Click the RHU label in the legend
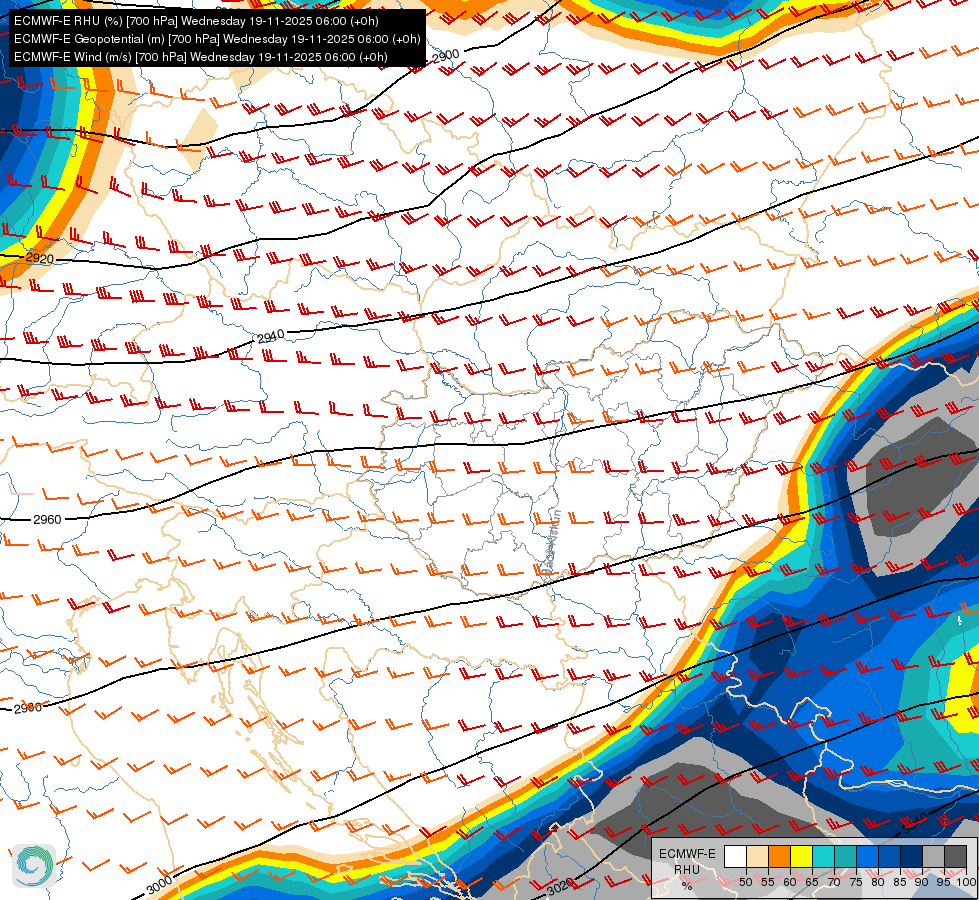Screen dimensions: 979x900 click(687, 870)
